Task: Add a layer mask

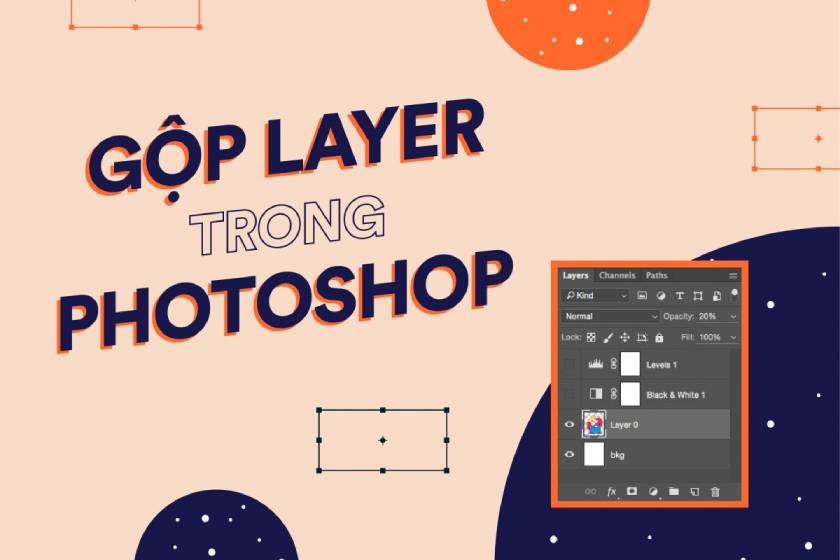Action: click(x=632, y=491)
